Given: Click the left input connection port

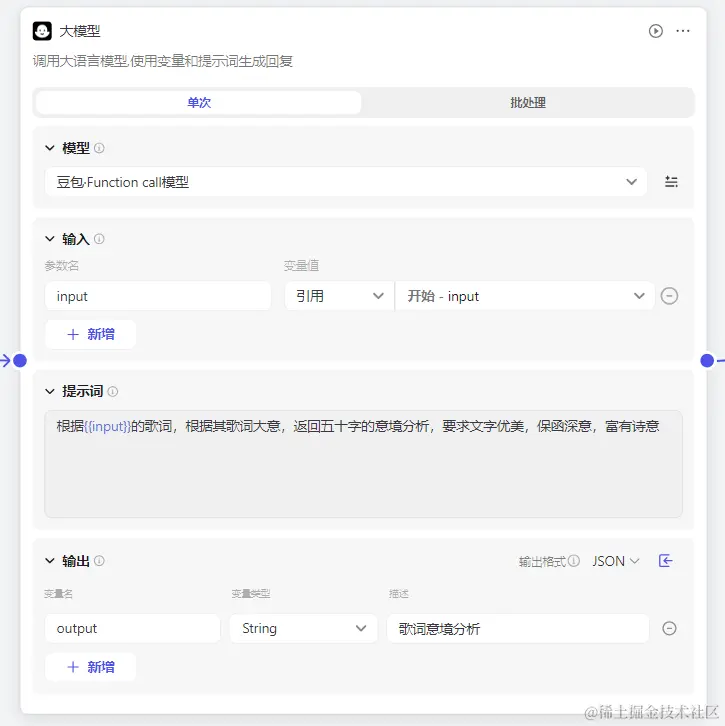Looking at the screenshot, I should click(x=20, y=360).
